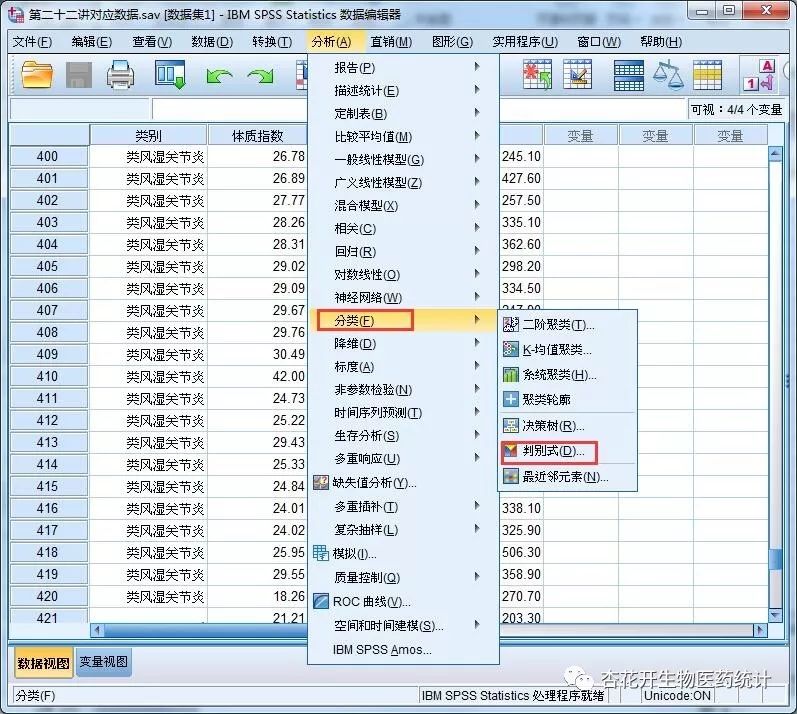797x714 pixels.
Task: Select row header 400
Action: [48, 156]
